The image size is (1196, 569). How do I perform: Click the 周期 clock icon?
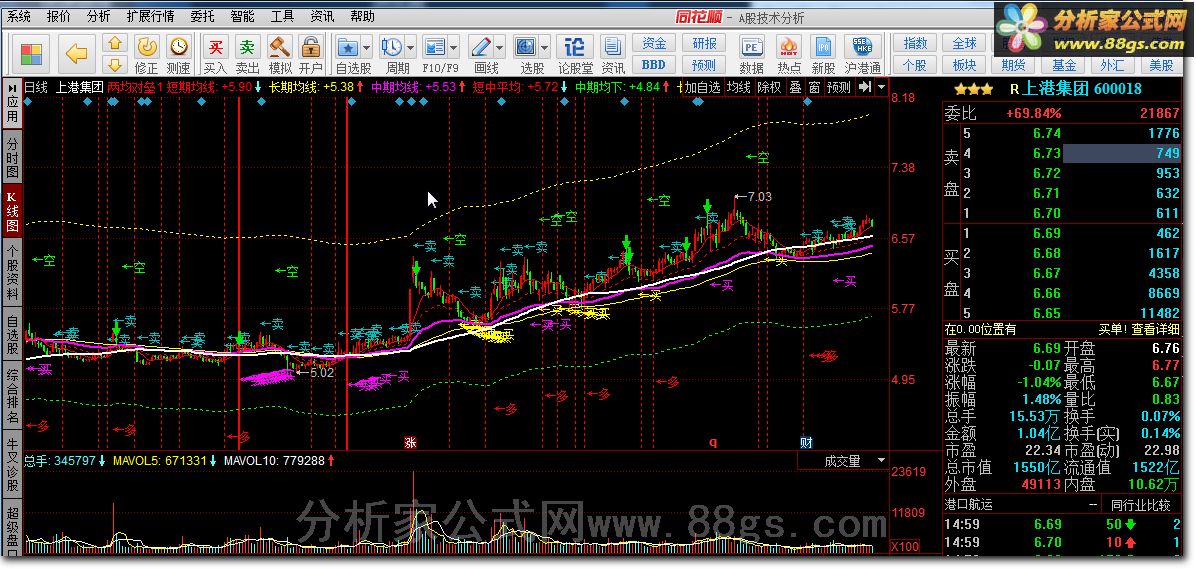point(391,47)
